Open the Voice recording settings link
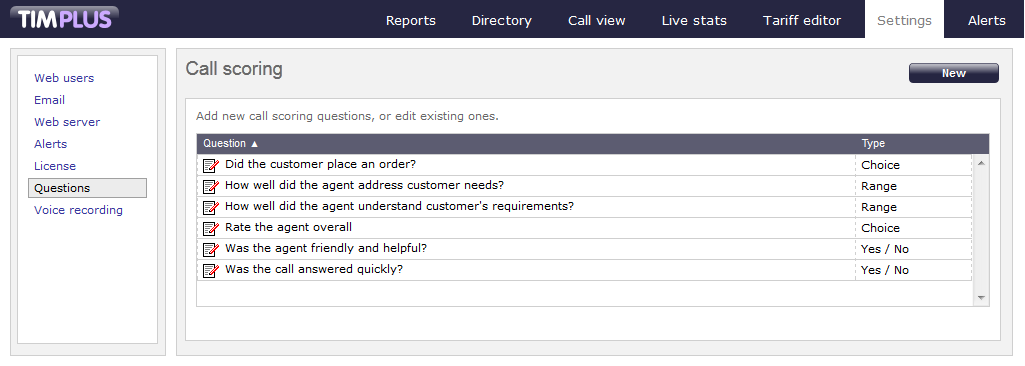Viewport: 1025px width, 366px height. (78, 210)
